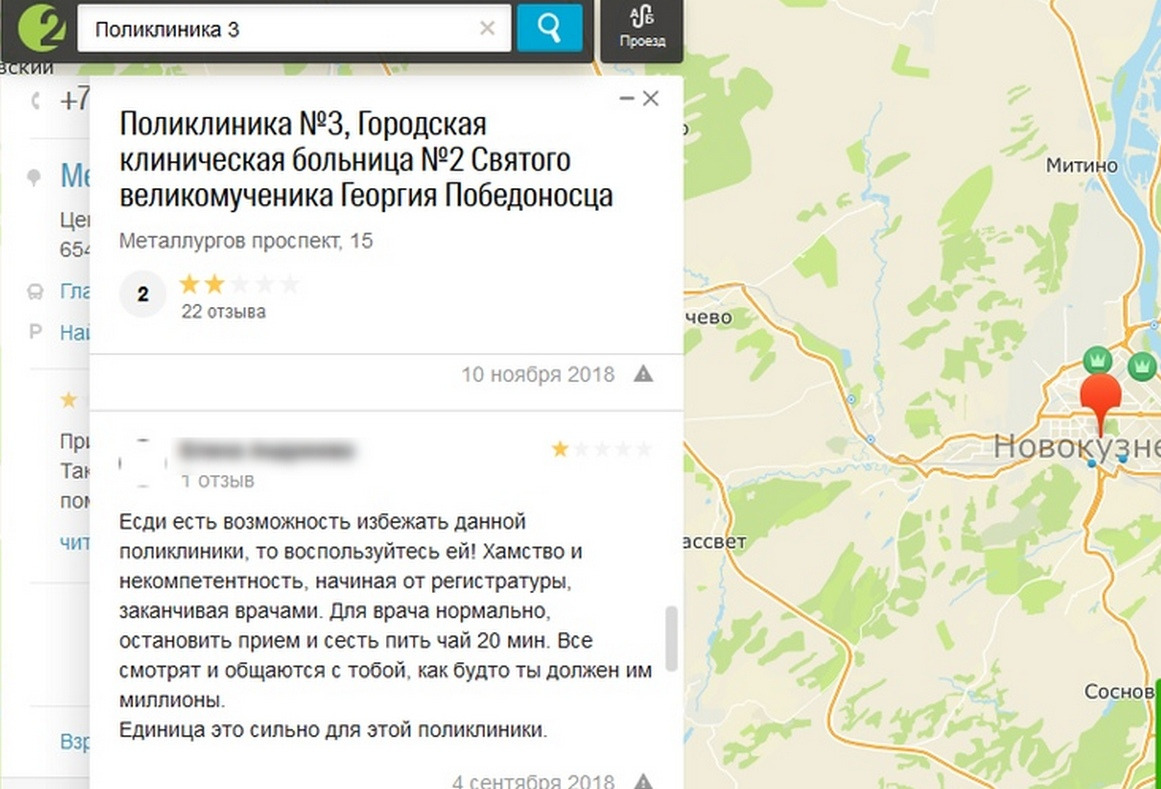Clear the search field with the X
Viewport: 1161px width, 789px height.
pyautogui.click(x=487, y=29)
